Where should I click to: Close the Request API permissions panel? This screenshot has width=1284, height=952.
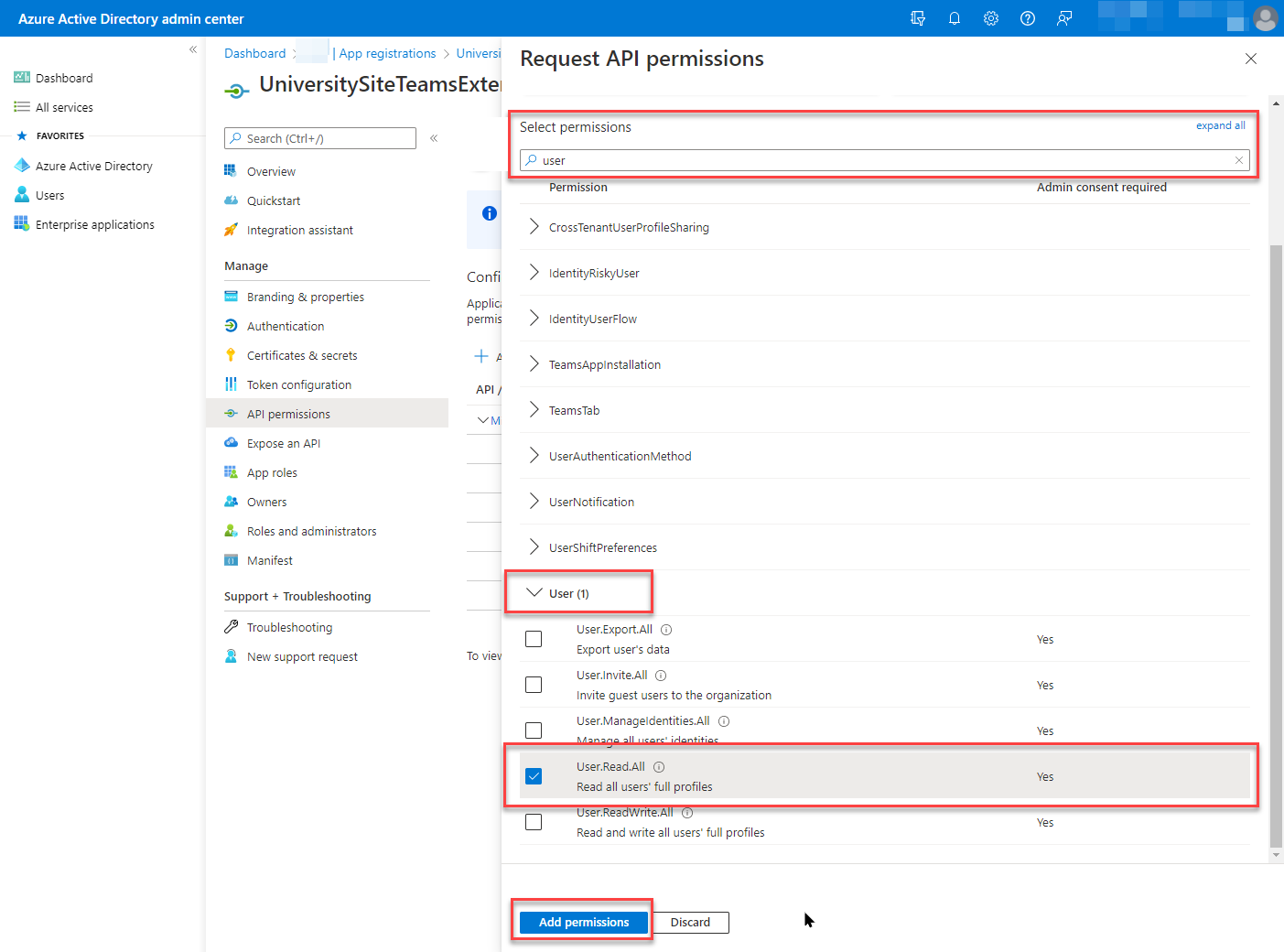tap(1251, 59)
